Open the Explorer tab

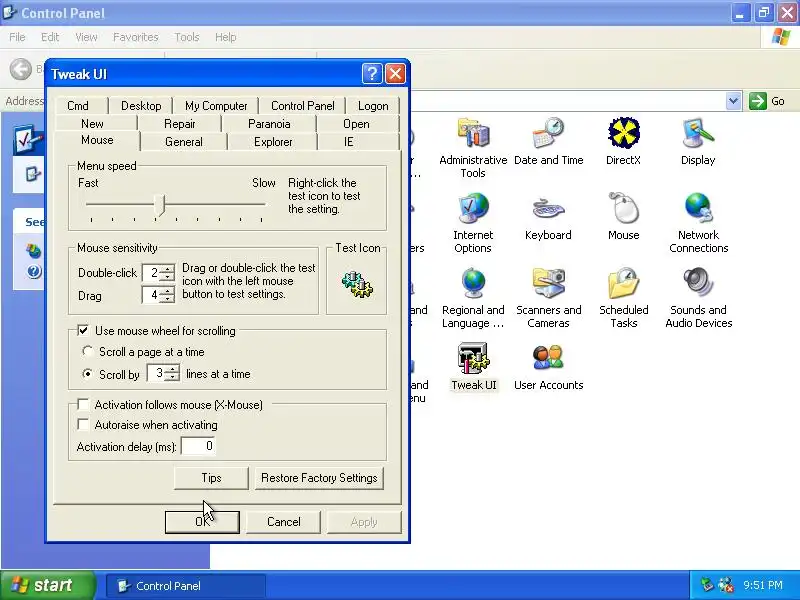click(273, 142)
